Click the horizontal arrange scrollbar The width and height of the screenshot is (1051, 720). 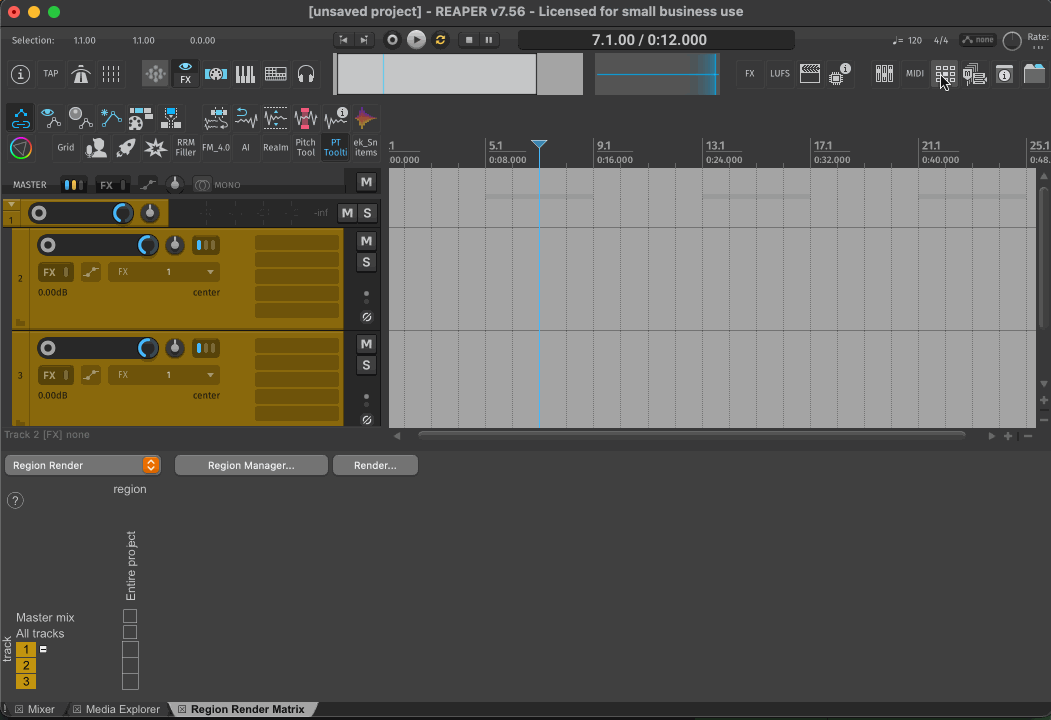(692, 435)
